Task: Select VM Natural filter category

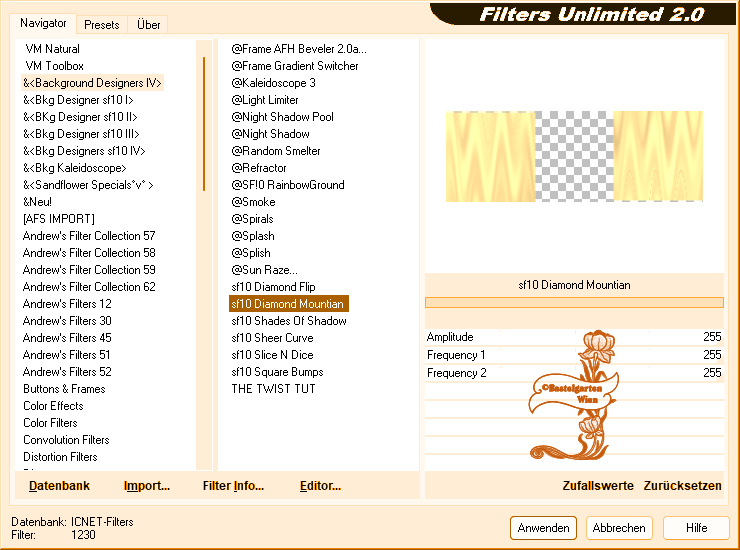Action: pos(52,49)
